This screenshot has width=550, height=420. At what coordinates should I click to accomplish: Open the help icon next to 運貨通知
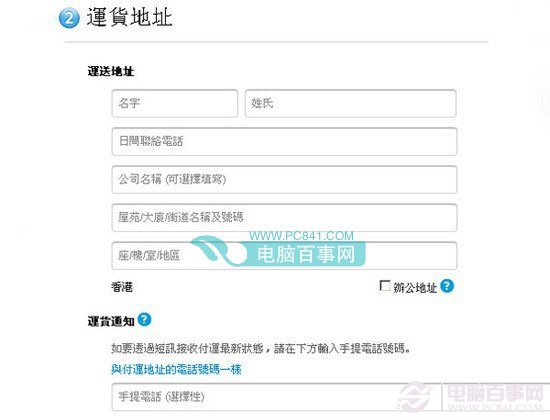click(x=144, y=320)
